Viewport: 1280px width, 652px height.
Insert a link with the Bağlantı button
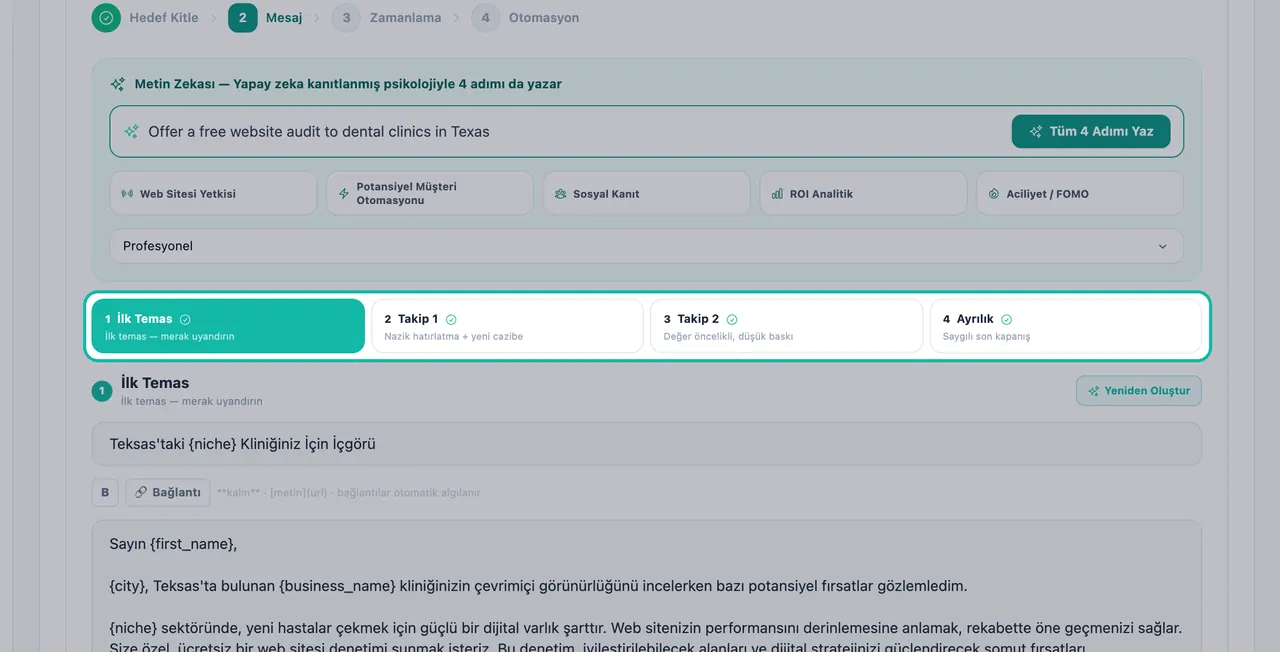pyautogui.click(x=168, y=493)
